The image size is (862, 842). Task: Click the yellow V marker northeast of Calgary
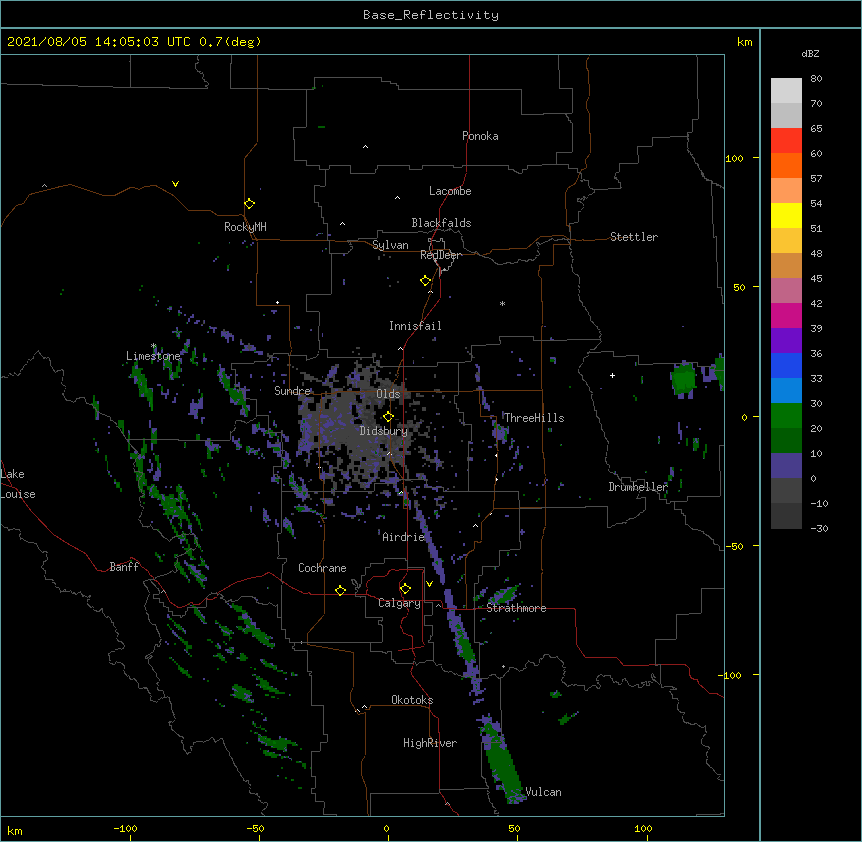point(429,584)
